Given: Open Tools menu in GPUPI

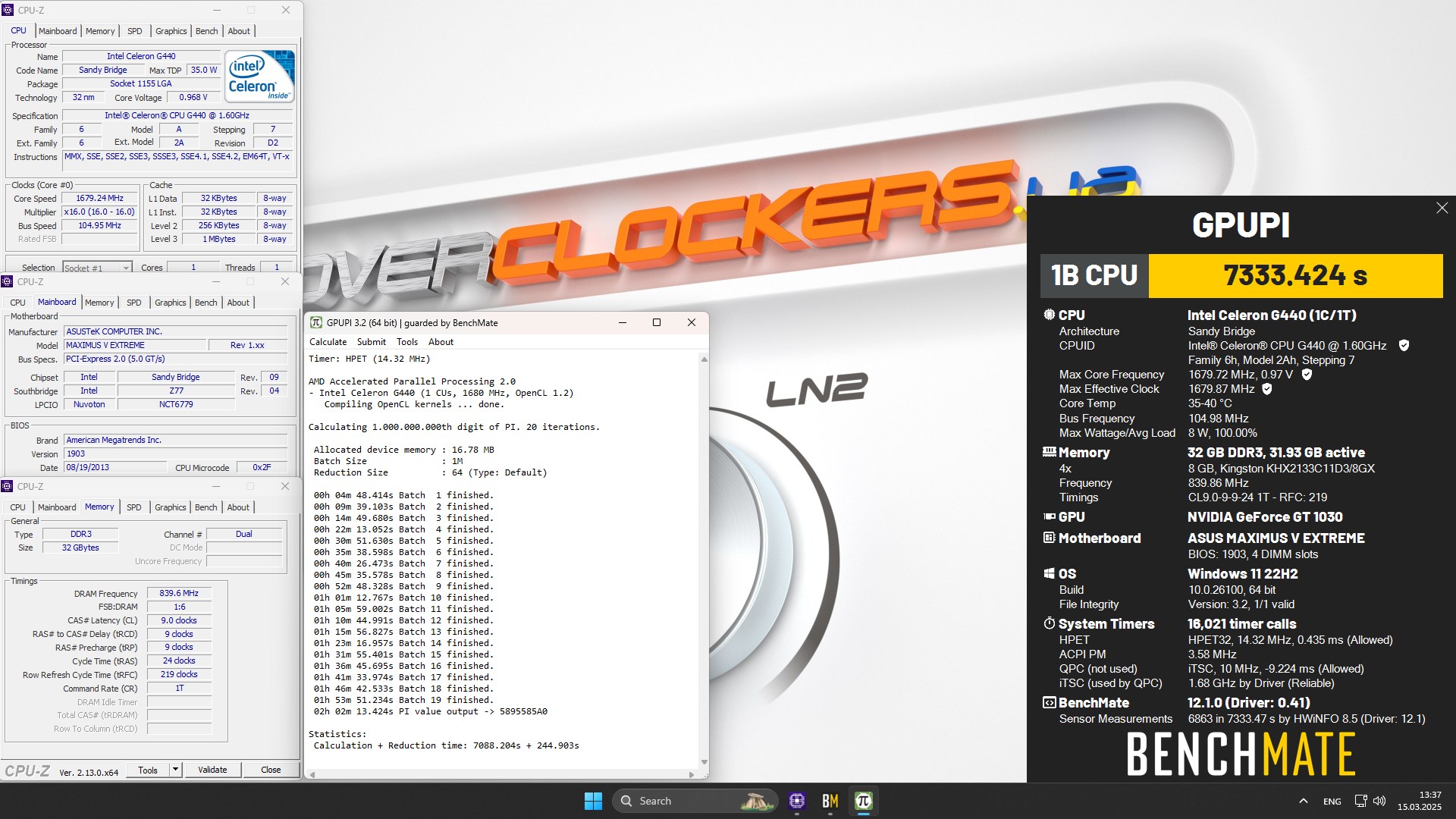Looking at the screenshot, I should (x=407, y=342).
